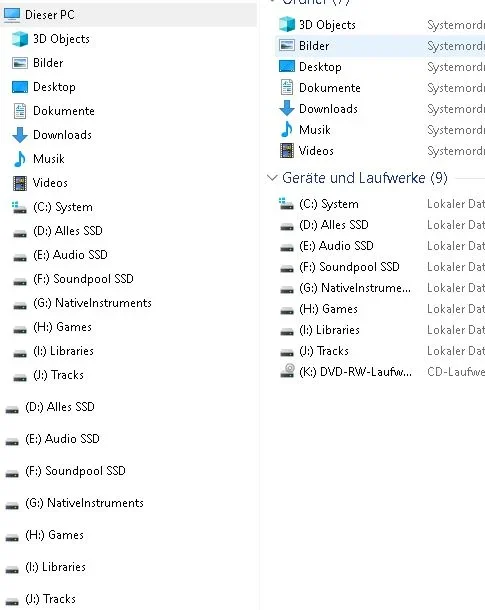Open 3D Objects icon in navigation pane

pyautogui.click(x=20, y=39)
